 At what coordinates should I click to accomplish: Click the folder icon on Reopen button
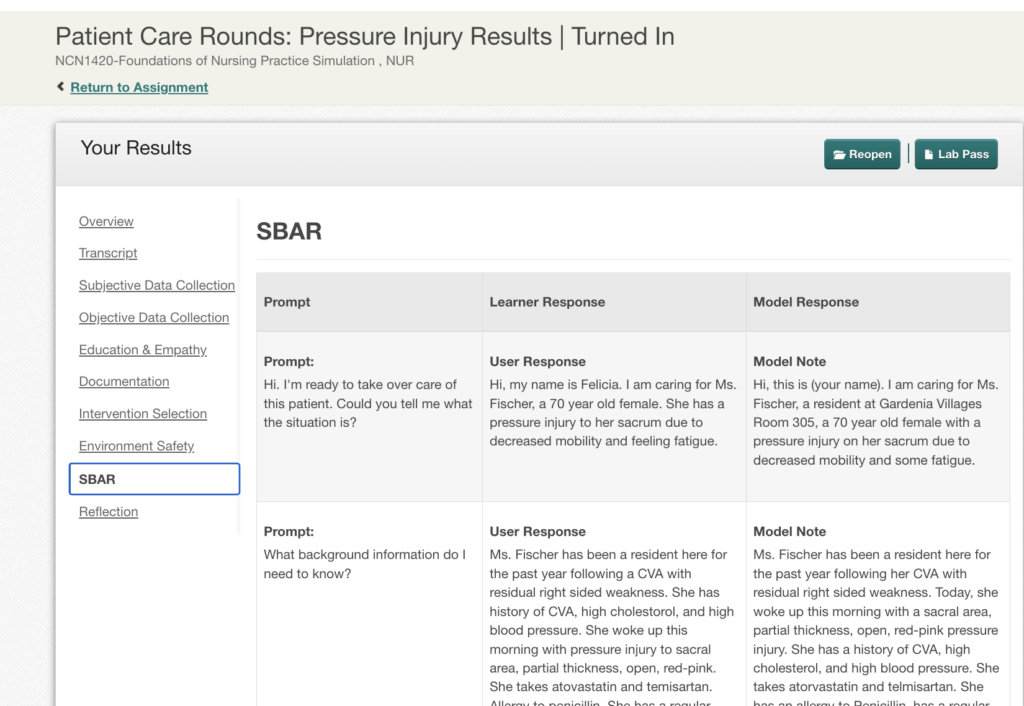coord(839,155)
